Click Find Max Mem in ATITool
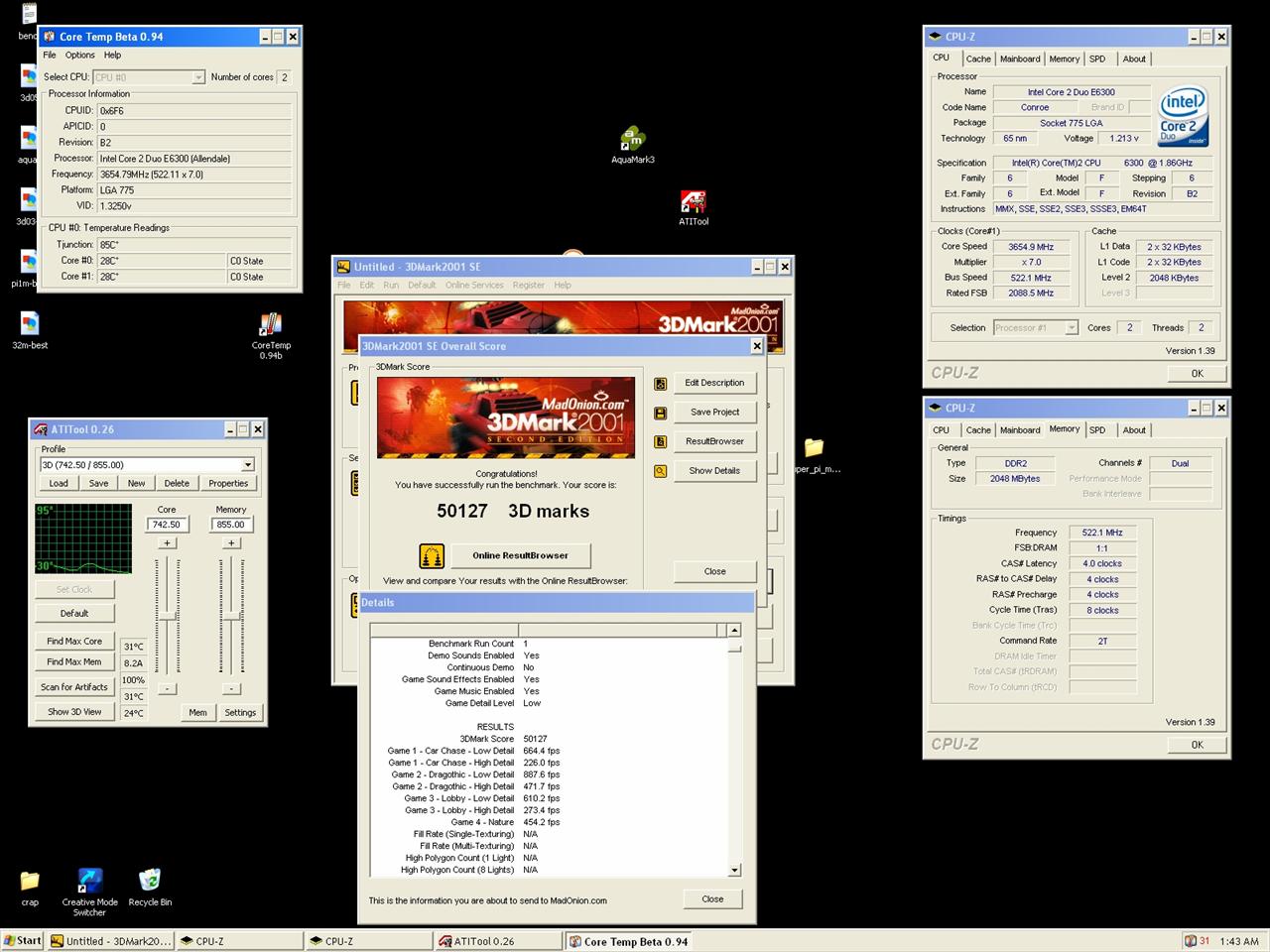This screenshot has height=952, width=1270. point(74,661)
